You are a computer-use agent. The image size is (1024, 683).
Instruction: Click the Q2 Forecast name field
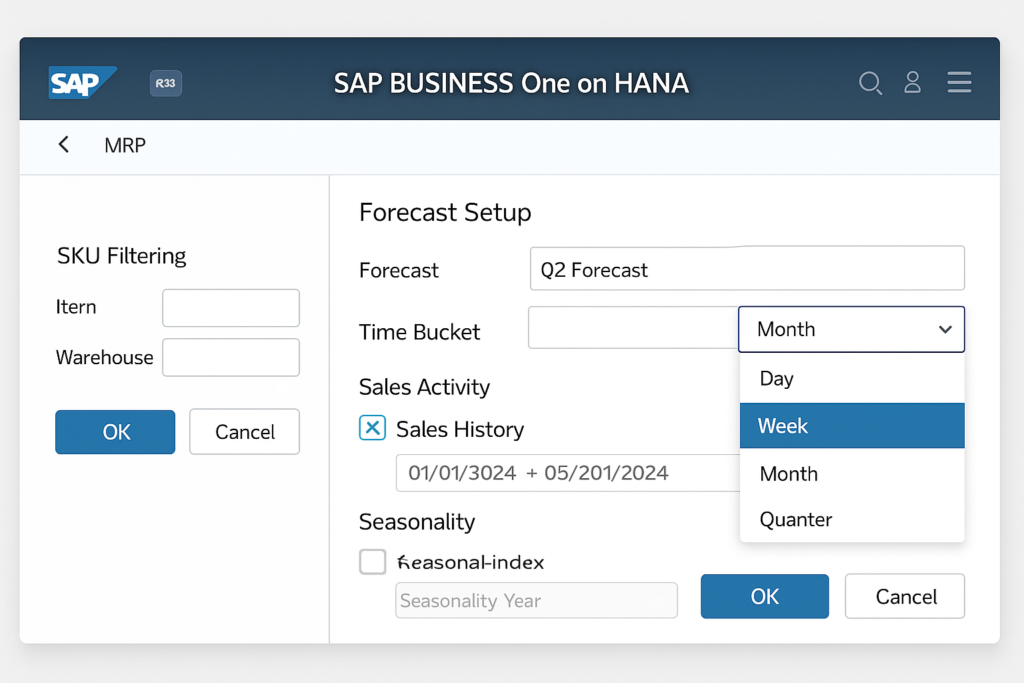coord(746,269)
